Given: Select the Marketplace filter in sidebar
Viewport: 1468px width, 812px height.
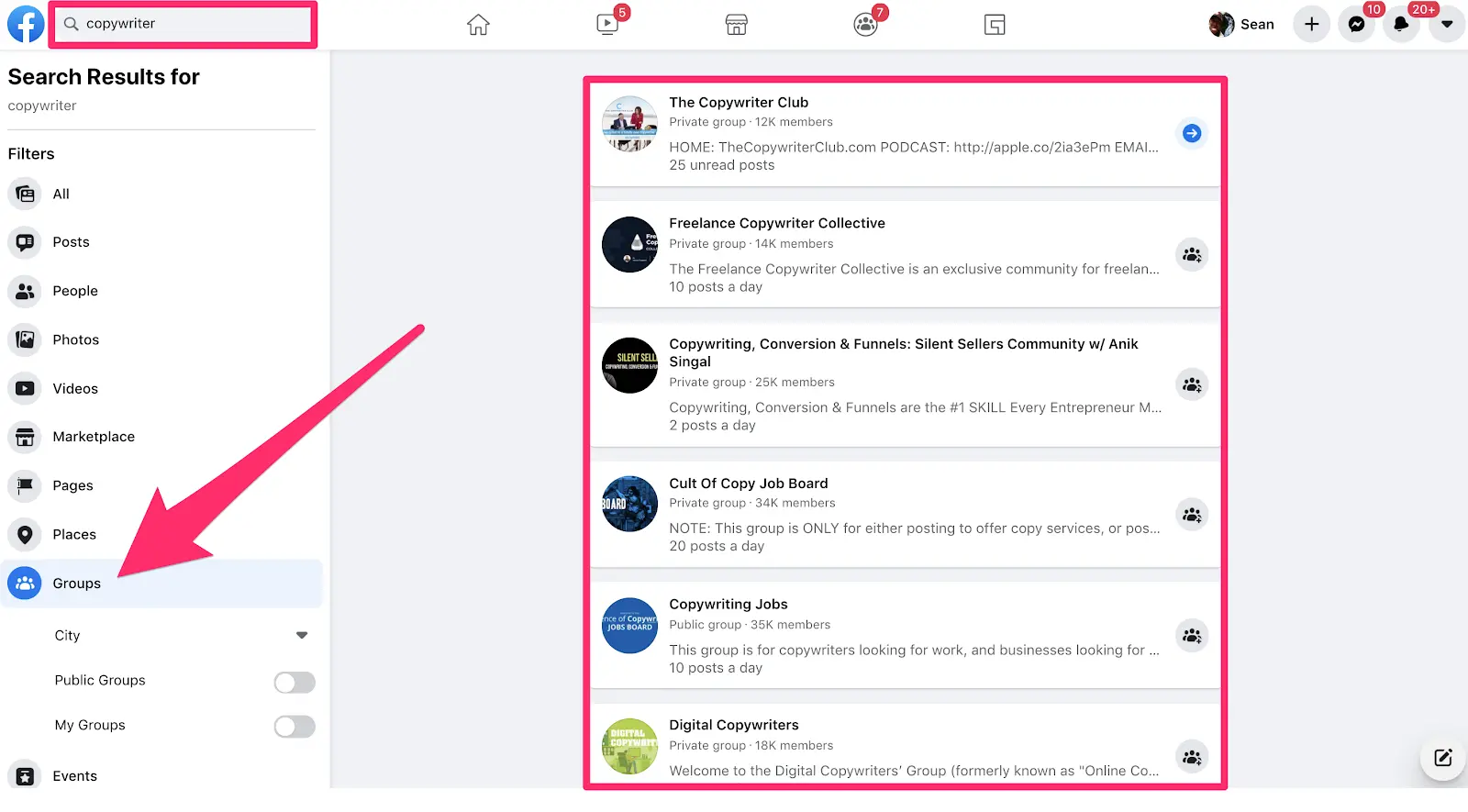Looking at the screenshot, I should pyautogui.click(x=161, y=437).
